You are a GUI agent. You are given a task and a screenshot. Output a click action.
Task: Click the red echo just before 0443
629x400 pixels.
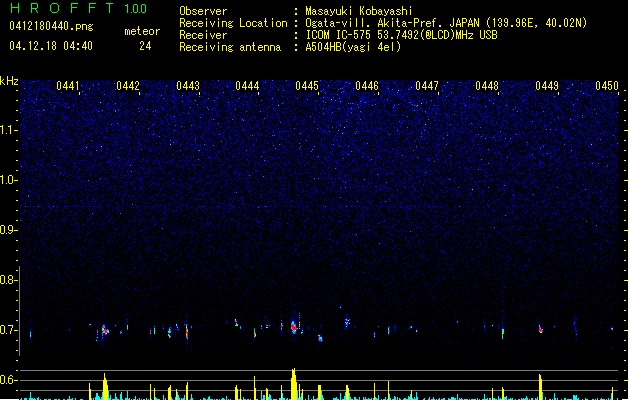pos(187,332)
